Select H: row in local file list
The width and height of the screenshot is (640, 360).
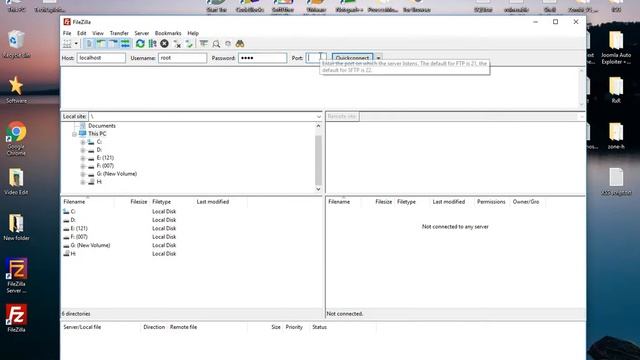coord(191,253)
